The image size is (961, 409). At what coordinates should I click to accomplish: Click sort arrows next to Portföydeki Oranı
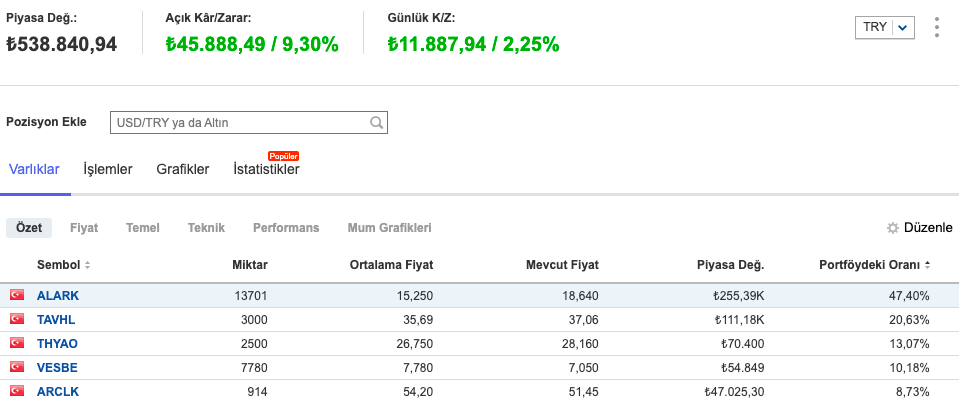click(927, 265)
